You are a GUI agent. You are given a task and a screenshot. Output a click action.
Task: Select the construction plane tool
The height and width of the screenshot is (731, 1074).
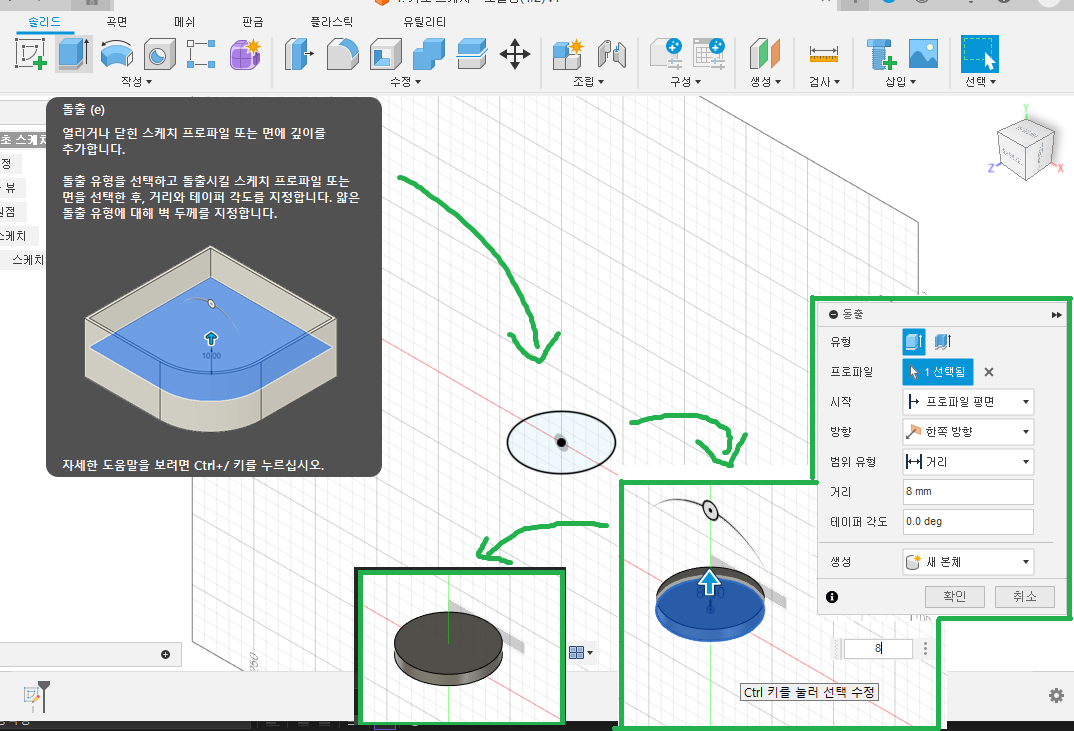[x=765, y=54]
